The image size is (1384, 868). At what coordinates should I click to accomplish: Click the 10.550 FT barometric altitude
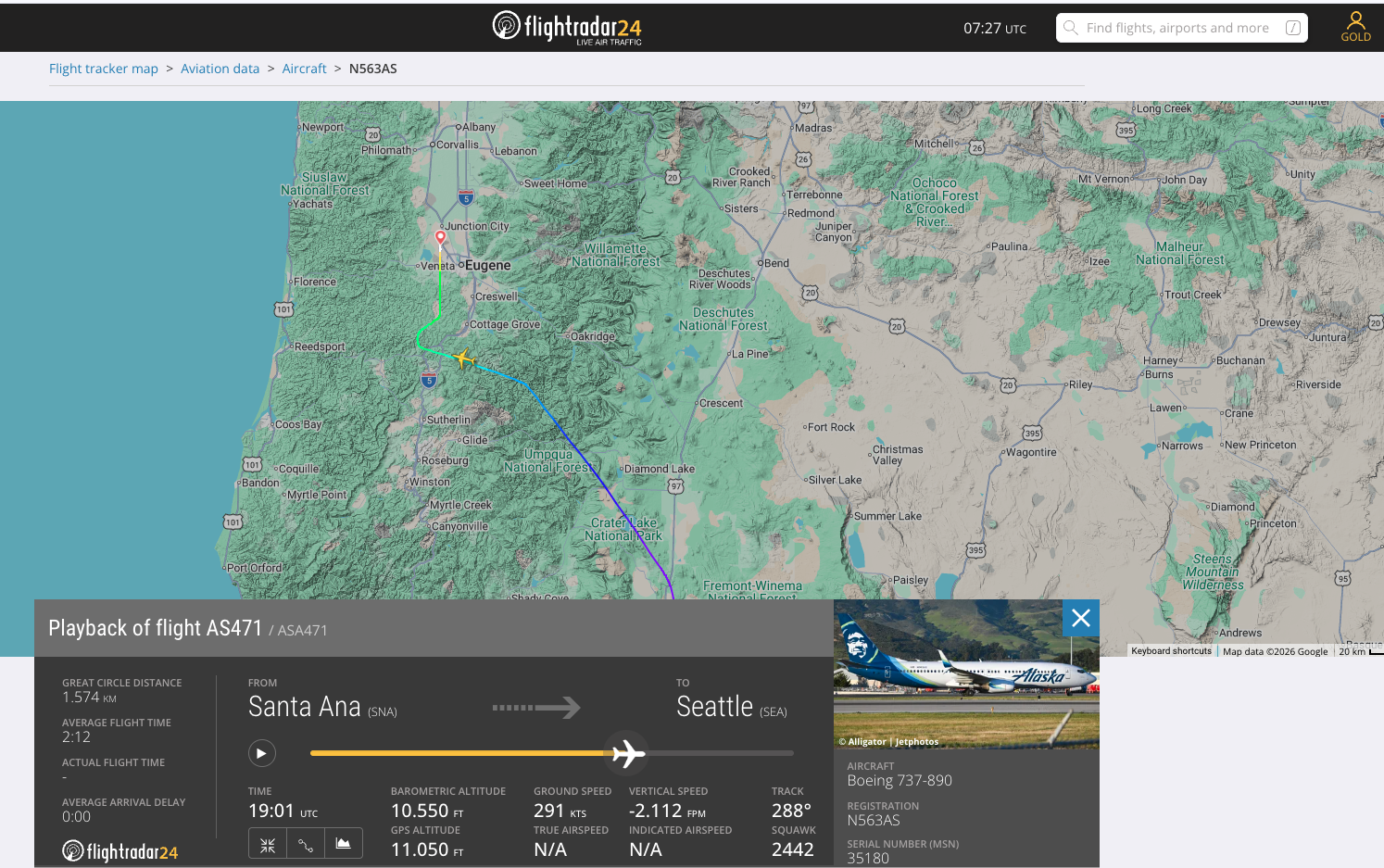tap(427, 811)
